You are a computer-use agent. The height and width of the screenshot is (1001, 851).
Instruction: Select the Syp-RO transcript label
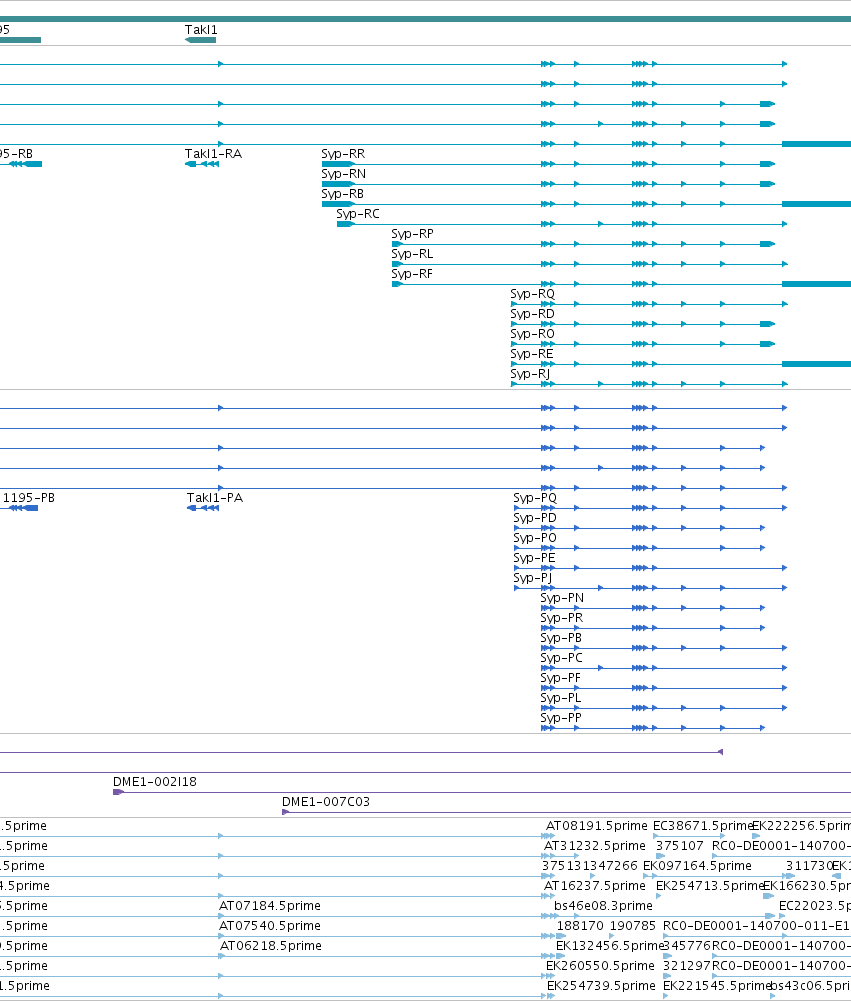coord(532,334)
